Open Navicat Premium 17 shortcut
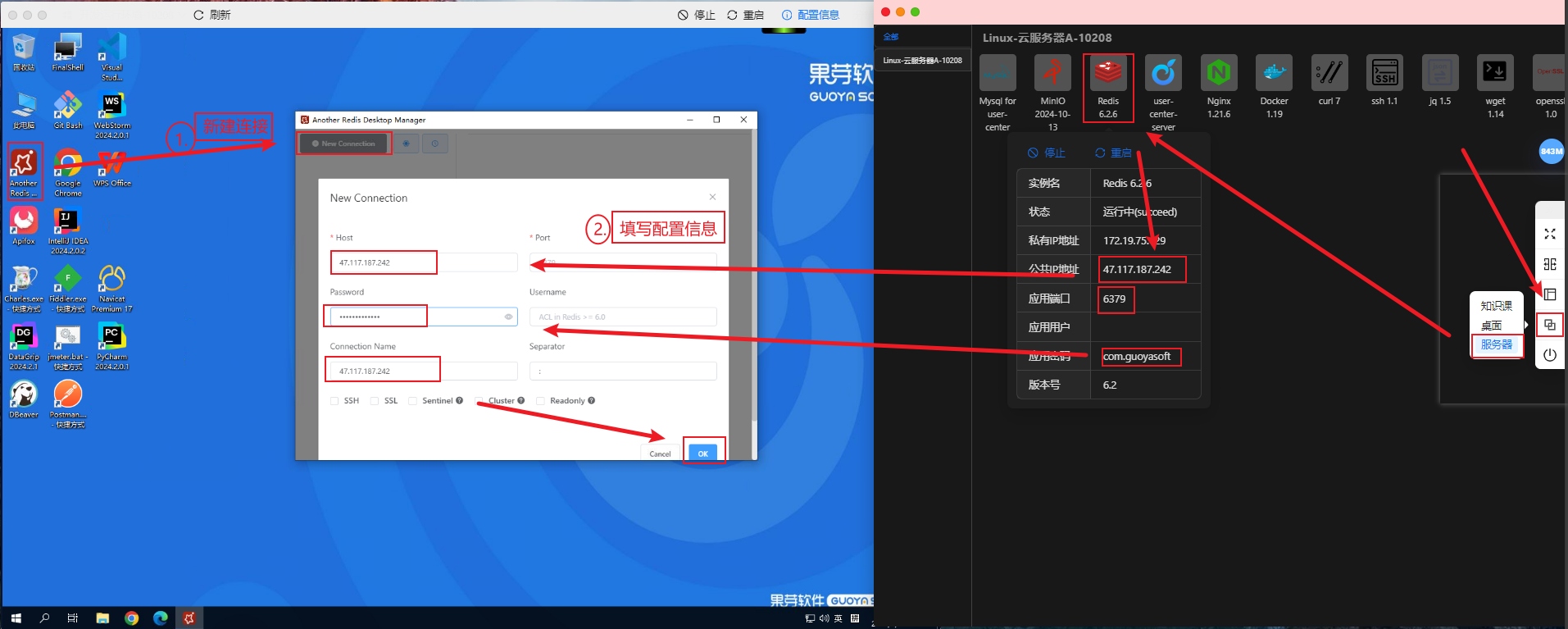The image size is (1568, 629). 111,289
